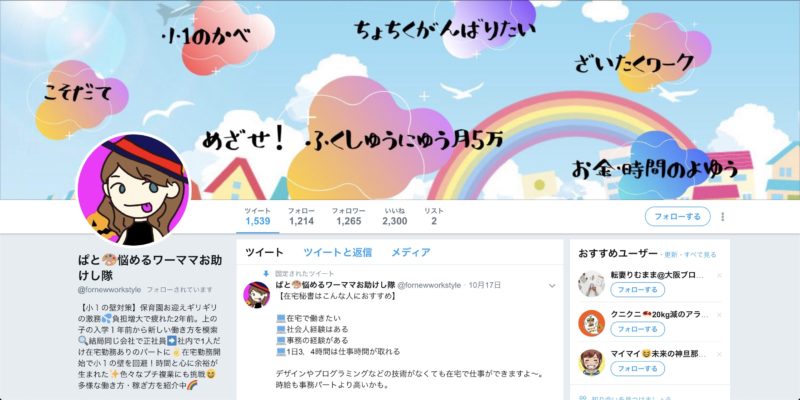800x400 pixels.
Task: Follow suggested user マイマイ
Action: (638, 368)
